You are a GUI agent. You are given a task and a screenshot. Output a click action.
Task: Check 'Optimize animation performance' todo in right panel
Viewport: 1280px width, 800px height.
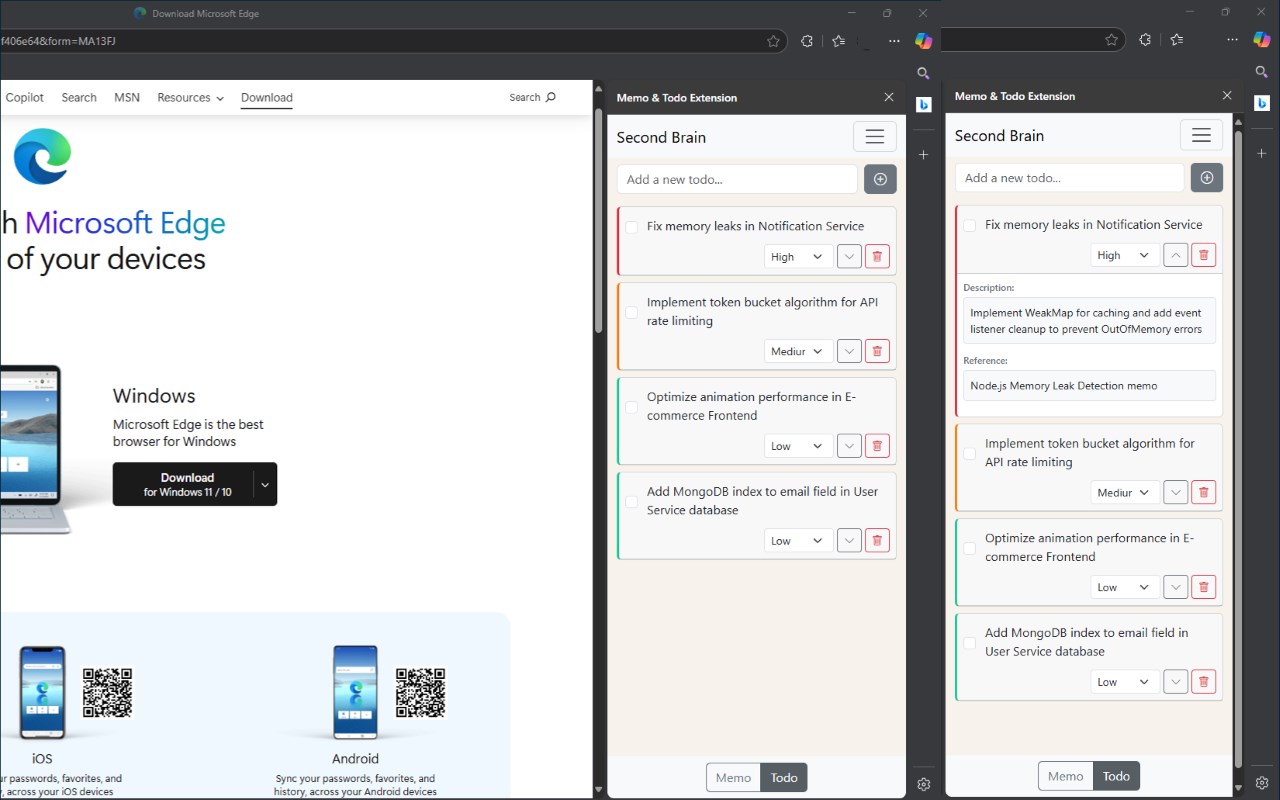(x=970, y=548)
